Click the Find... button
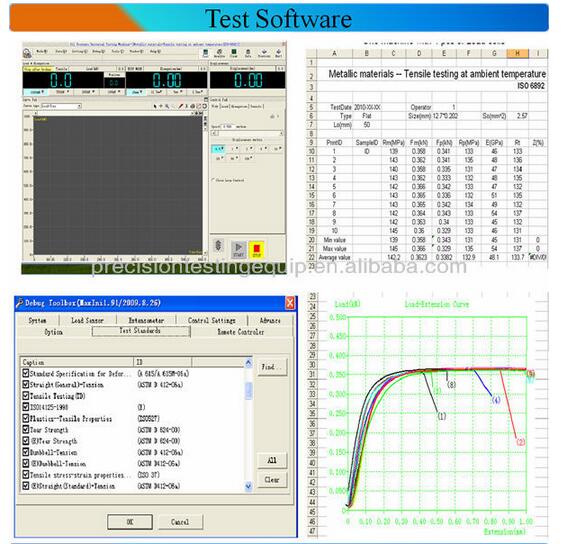576x544 pixels. click(x=272, y=367)
